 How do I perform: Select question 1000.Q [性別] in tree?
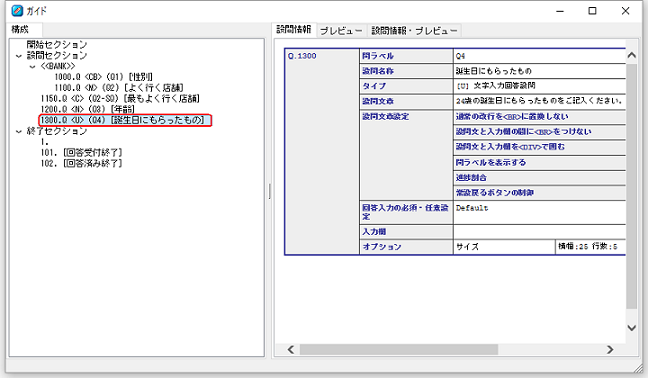pyautogui.click(x=104, y=77)
